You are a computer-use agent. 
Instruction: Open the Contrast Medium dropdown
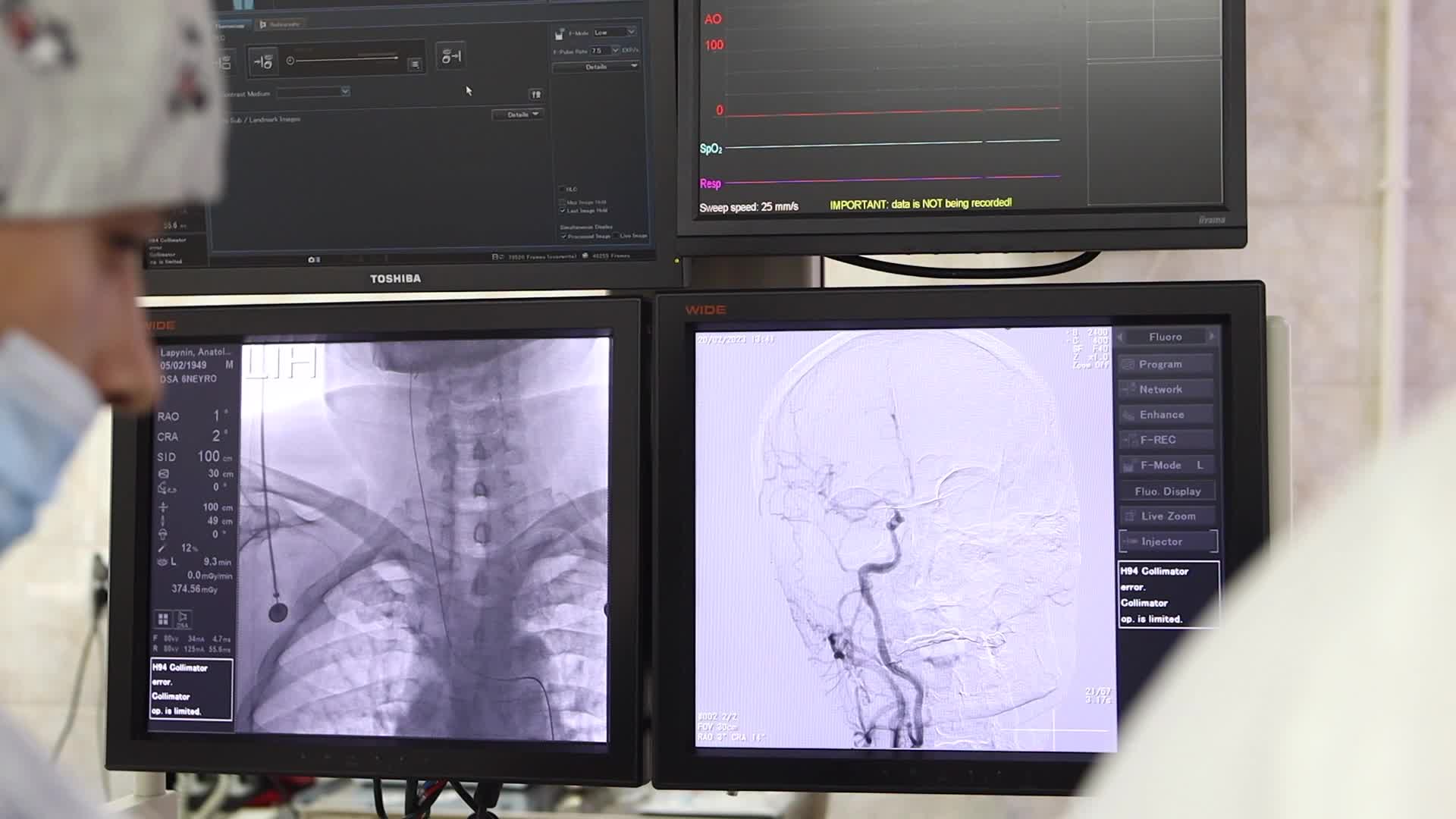pos(313,92)
